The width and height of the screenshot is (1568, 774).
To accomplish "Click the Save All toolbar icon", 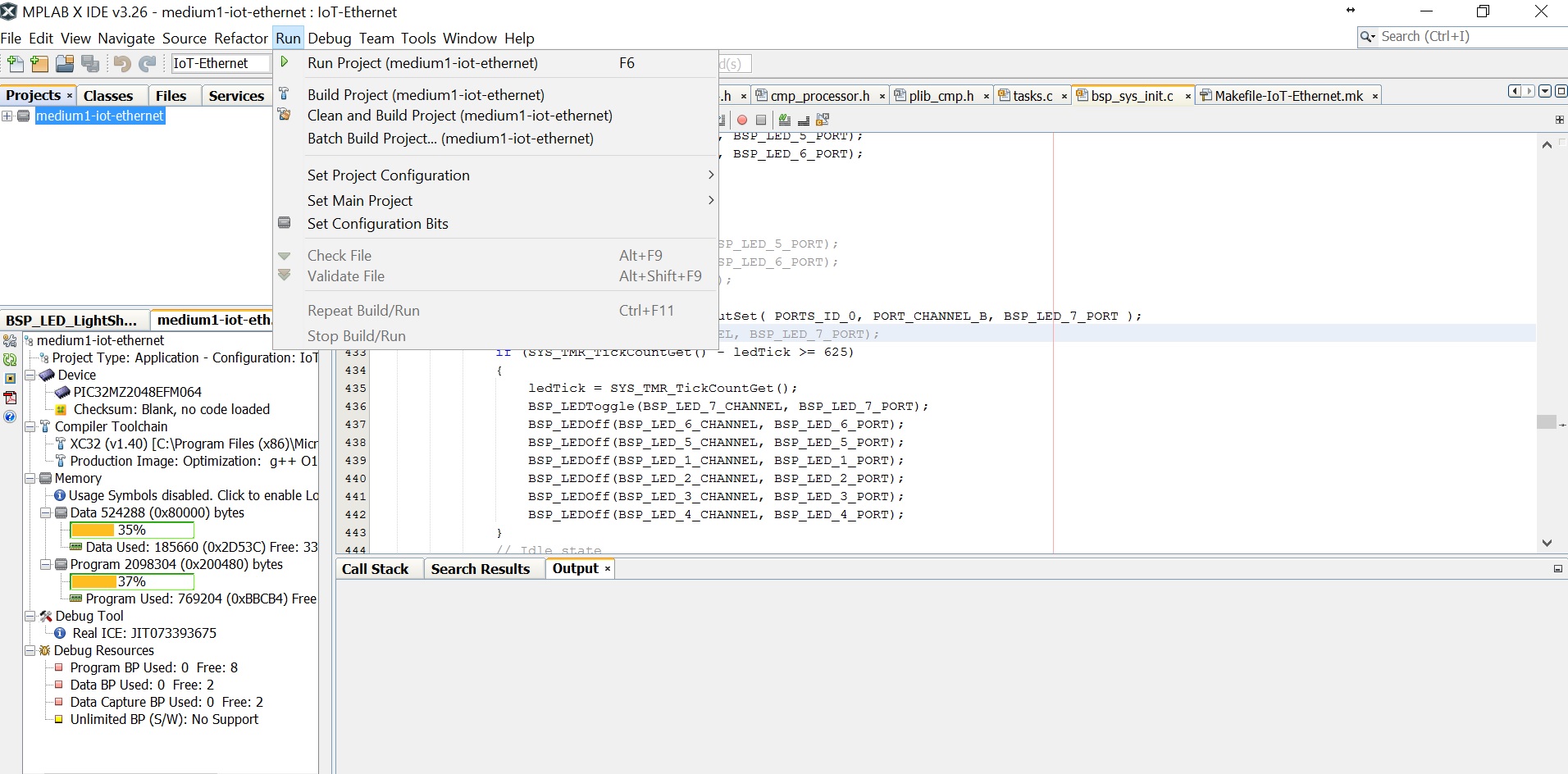I will point(90,64).
